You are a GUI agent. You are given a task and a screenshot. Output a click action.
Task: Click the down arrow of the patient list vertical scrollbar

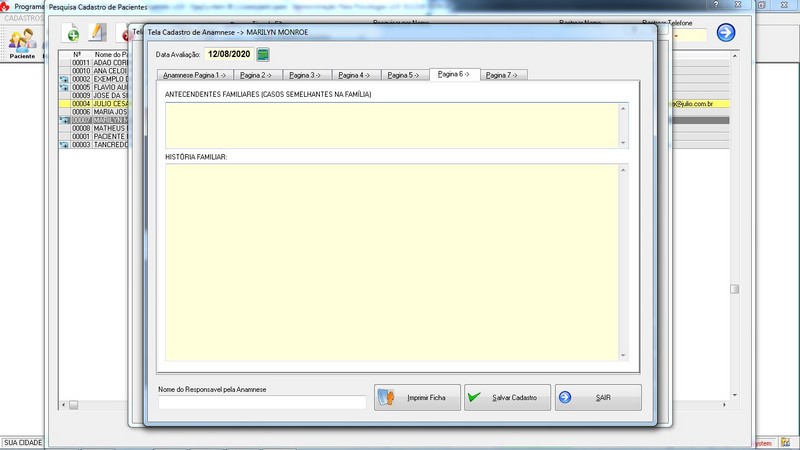point(735,395)
